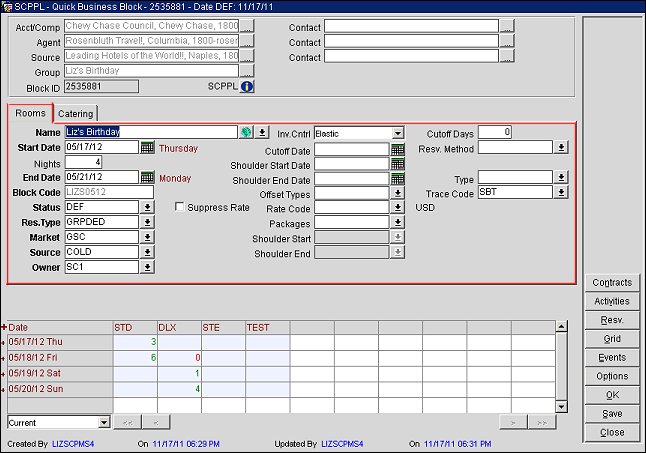Open the Cutoff Date calendar picker
This screenshot has height=453, width=646.
coord(397,149)
